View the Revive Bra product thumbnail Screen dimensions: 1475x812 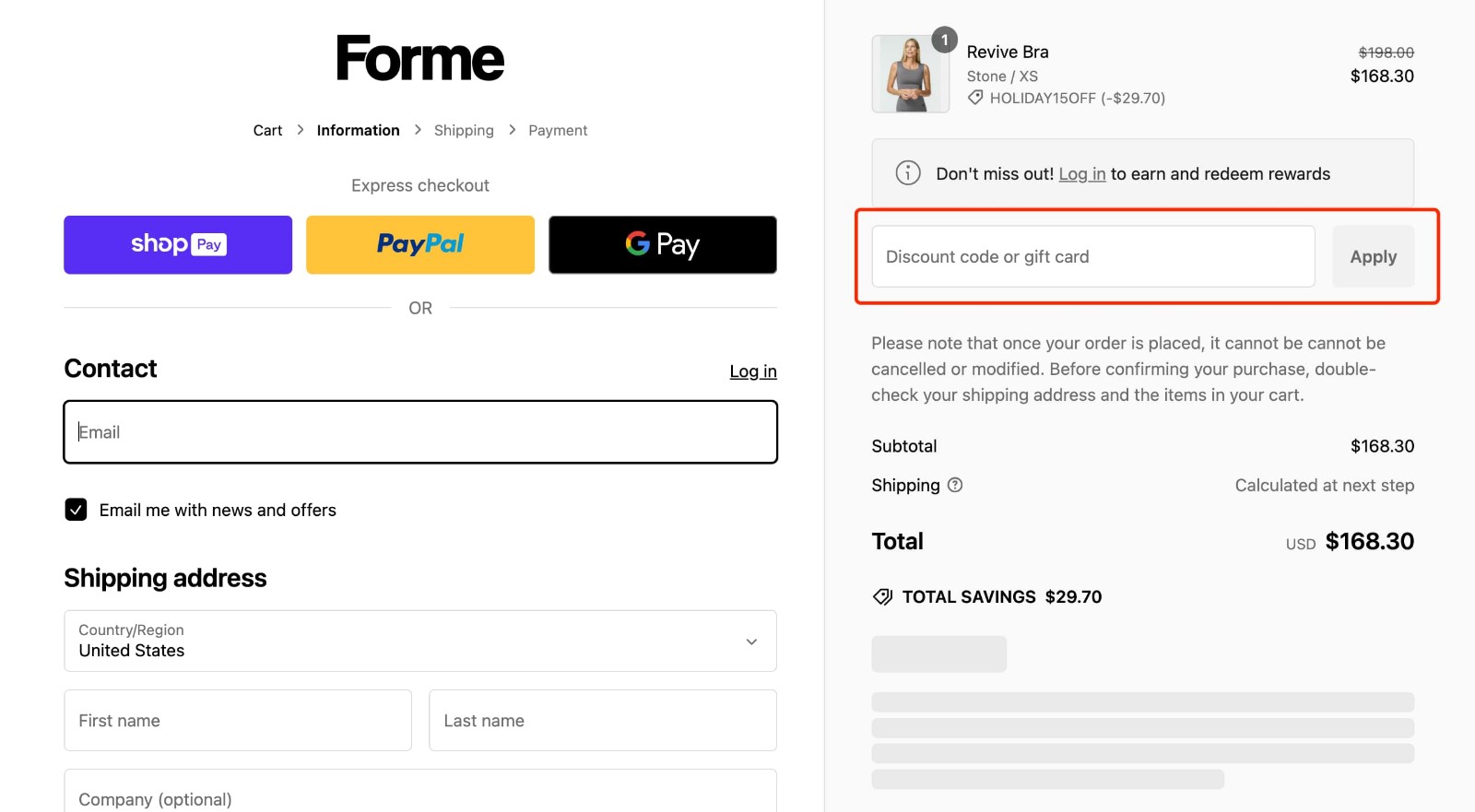(910, 74)
